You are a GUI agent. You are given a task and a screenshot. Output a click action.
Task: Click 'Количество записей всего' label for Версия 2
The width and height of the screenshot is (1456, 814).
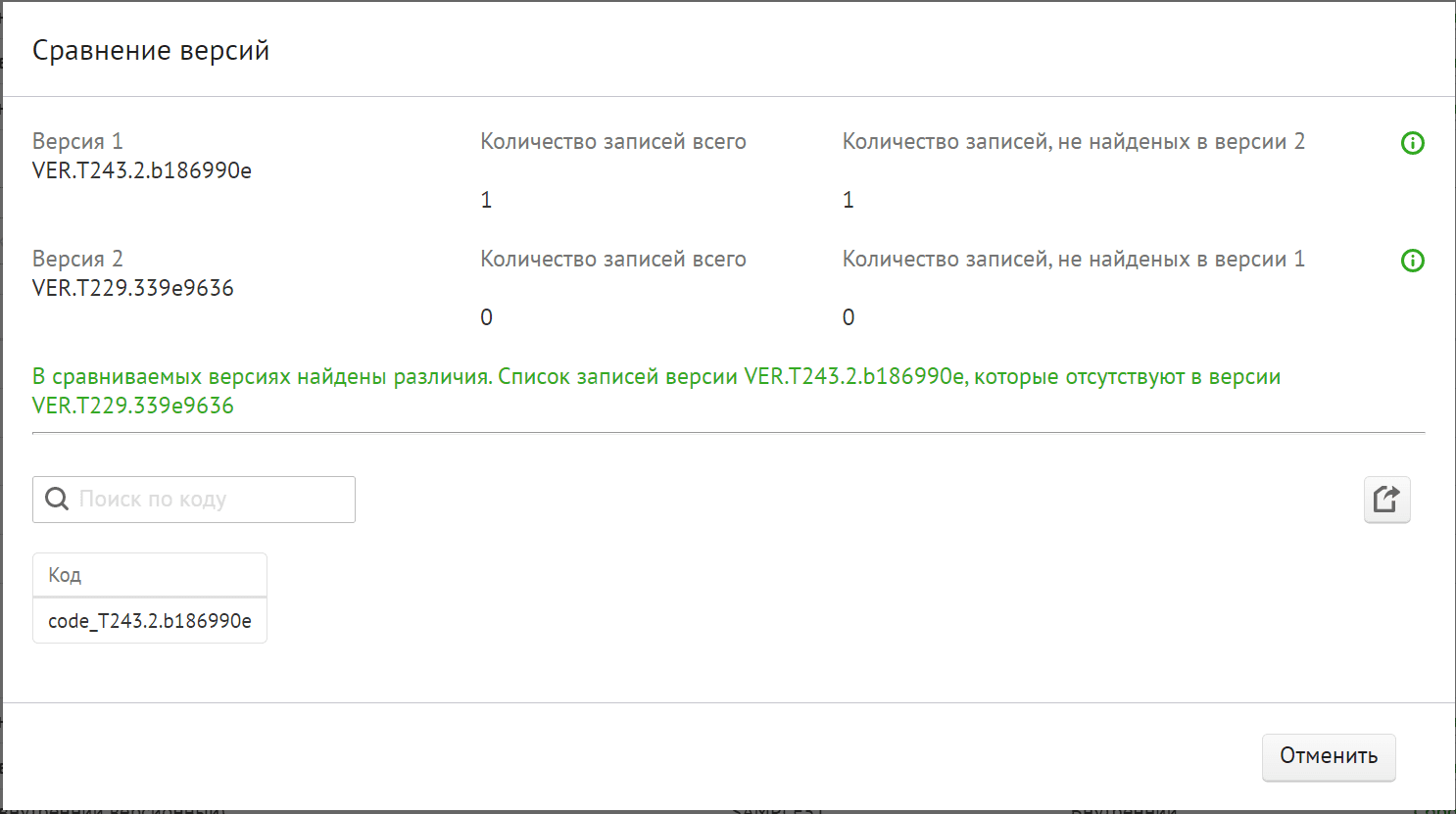613,260
